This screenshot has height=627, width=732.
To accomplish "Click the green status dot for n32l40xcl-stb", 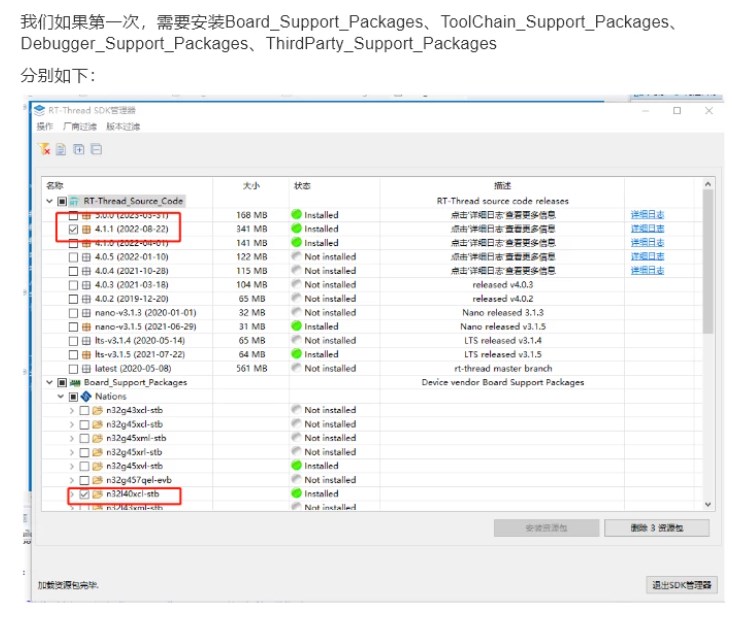I will point(296,493).
